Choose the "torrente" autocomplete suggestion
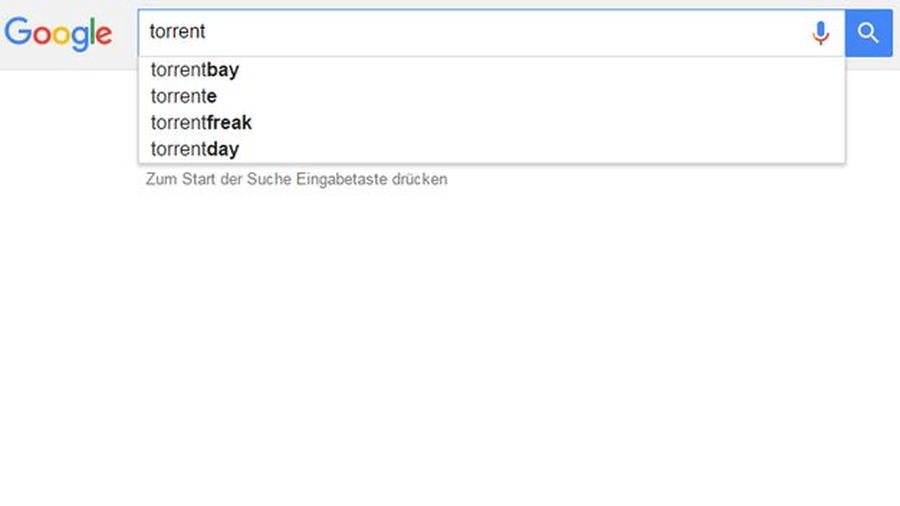Viewport: 900px width, 506px height. [x=184, y=96]
